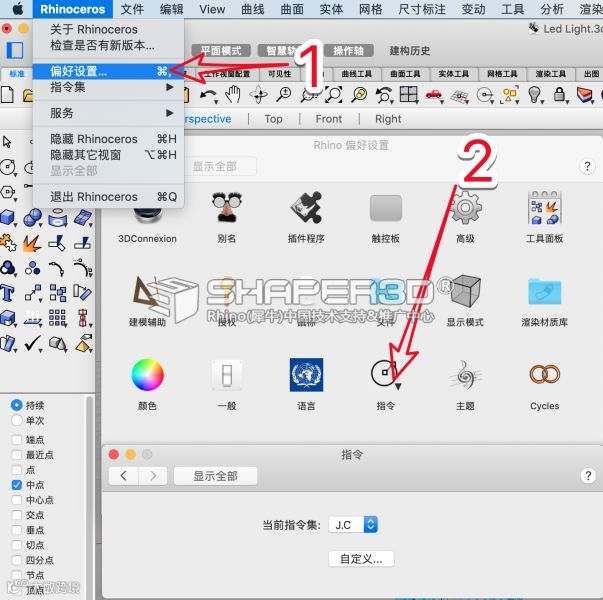This screenshot has width=603, height=600.
Task: Enable the 中心点 center snap checkbox
Action: pos(17,500)
